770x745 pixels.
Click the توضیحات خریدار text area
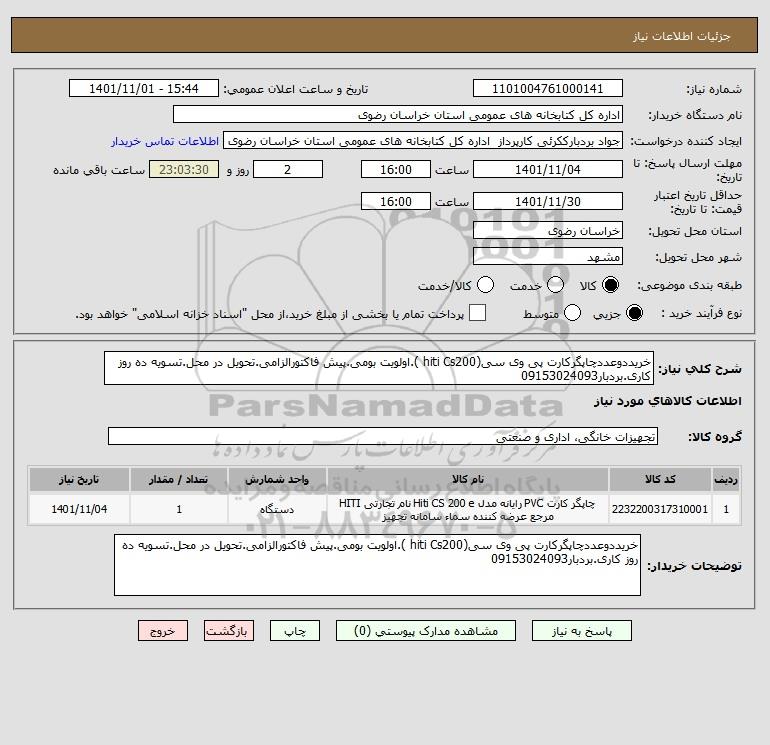377,565
